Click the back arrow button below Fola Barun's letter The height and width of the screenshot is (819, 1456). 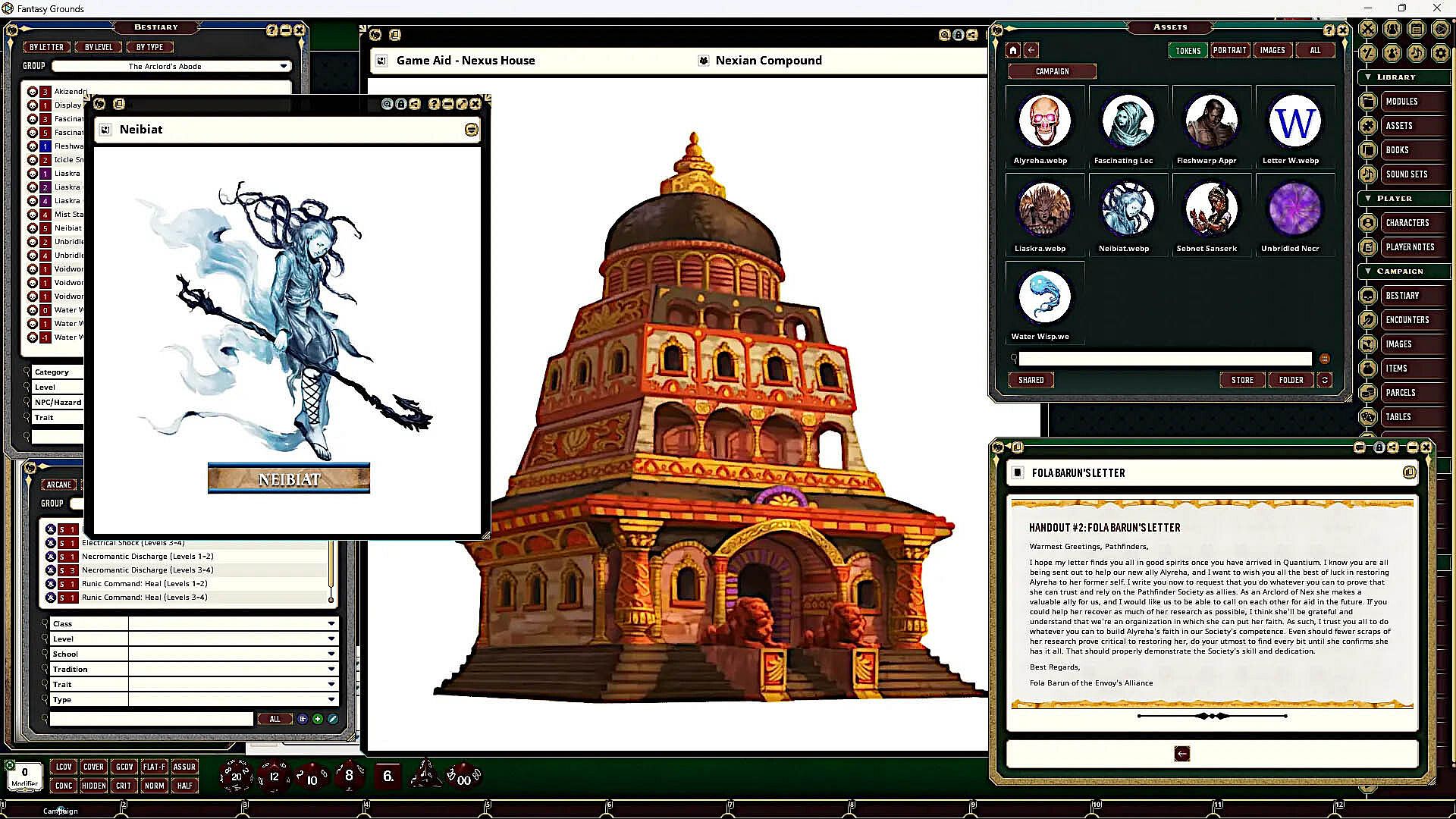1181,753
